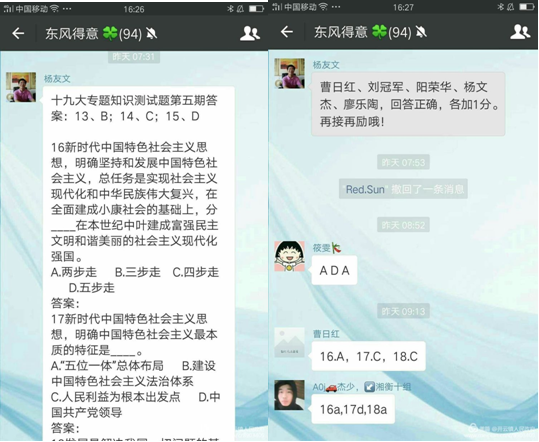
Task: Open 杨友文's avatar in right chat
Action: pos(289,73)
